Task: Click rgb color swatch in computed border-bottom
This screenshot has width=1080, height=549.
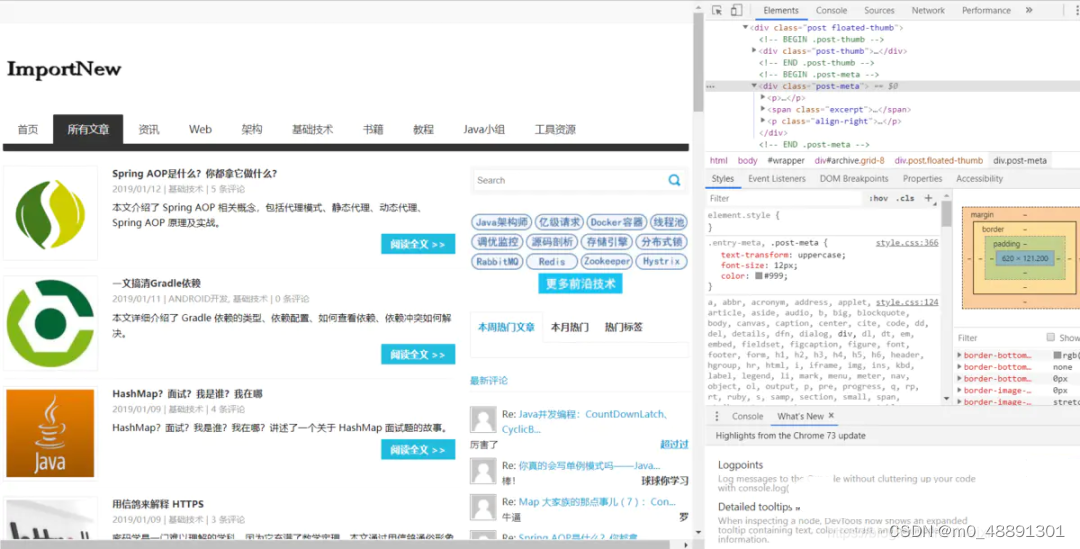Action: [x=1057, y=355]
